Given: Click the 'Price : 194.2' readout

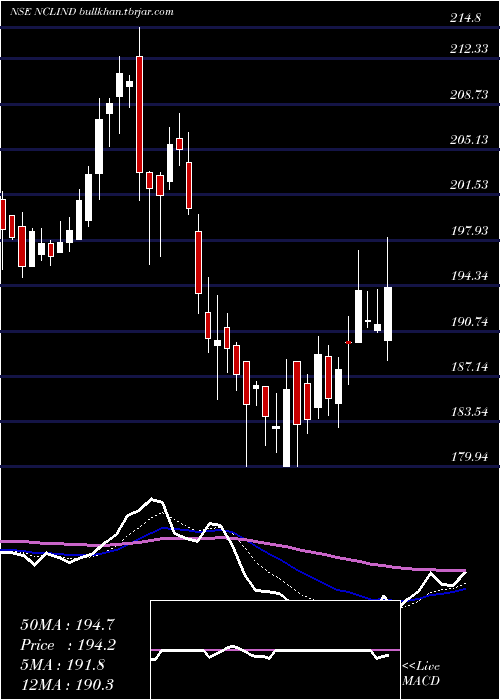Looking at the screenshot, I should [68, 645].
